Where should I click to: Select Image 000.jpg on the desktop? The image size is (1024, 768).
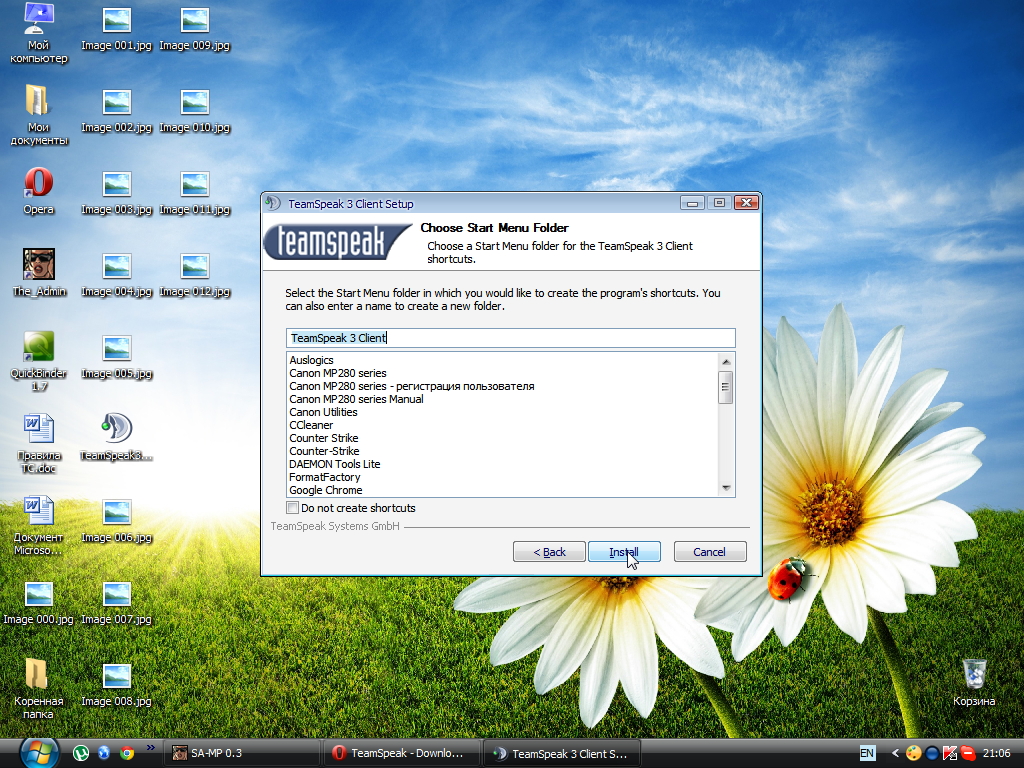point(39,601)
